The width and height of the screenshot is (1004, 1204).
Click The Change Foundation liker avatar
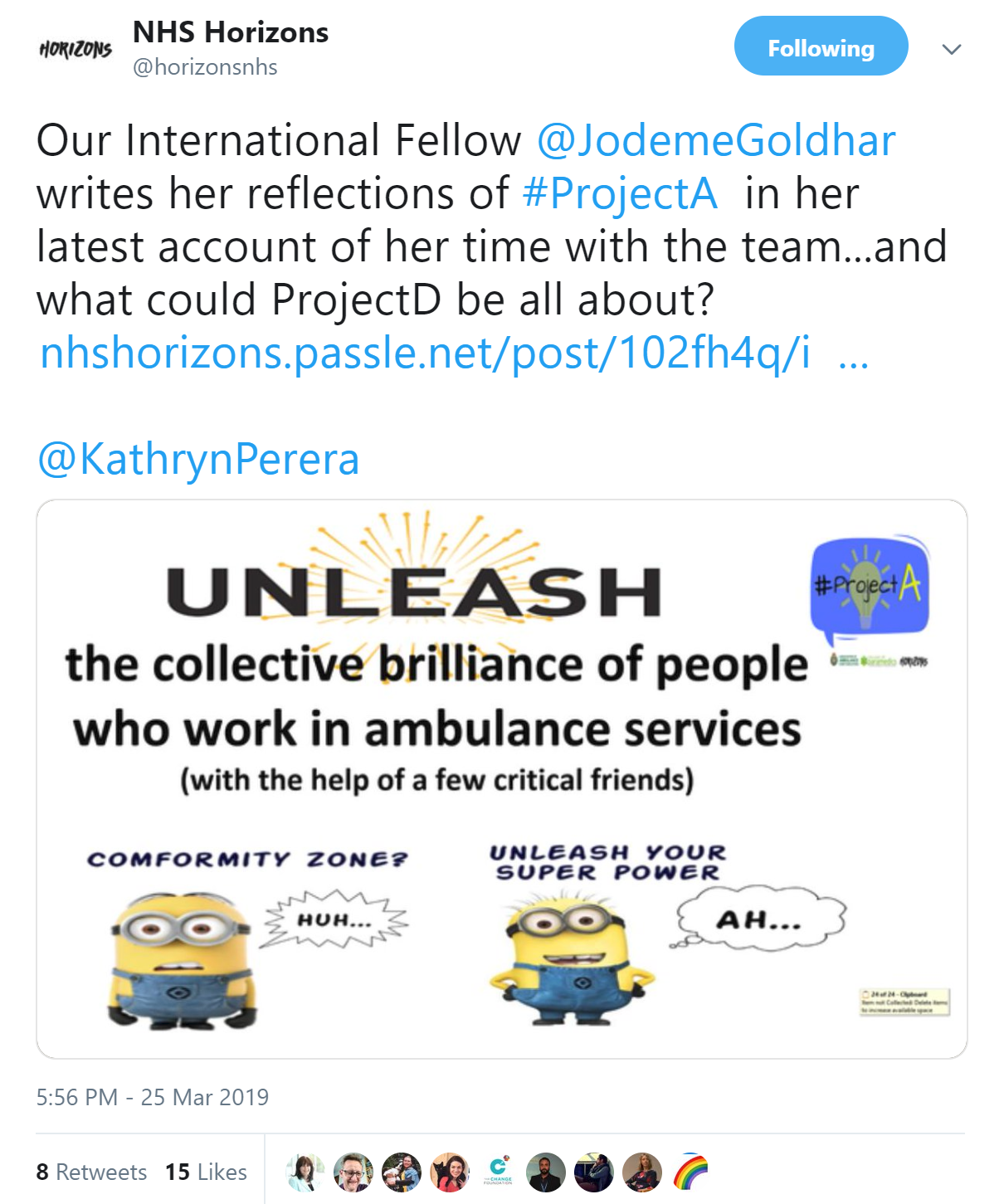(498, 1172)
